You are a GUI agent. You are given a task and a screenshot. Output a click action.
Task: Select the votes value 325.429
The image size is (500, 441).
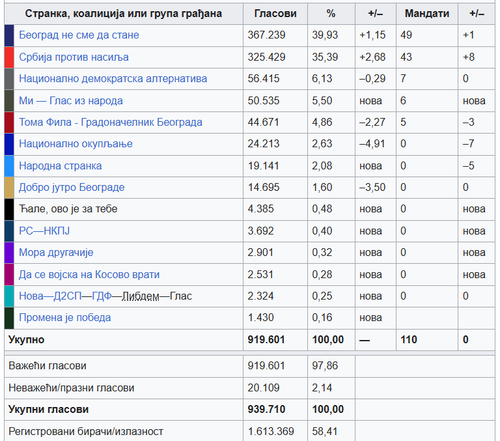(x=266, y=57)
